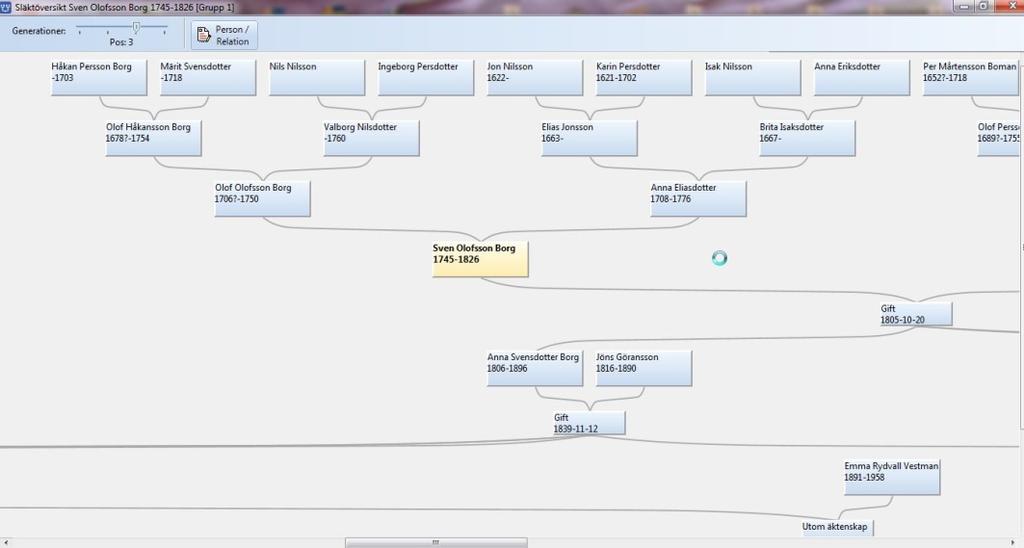This screenshot has width=1024, height=548.
Task: Click the app icon in title bar
Action: 6,7
